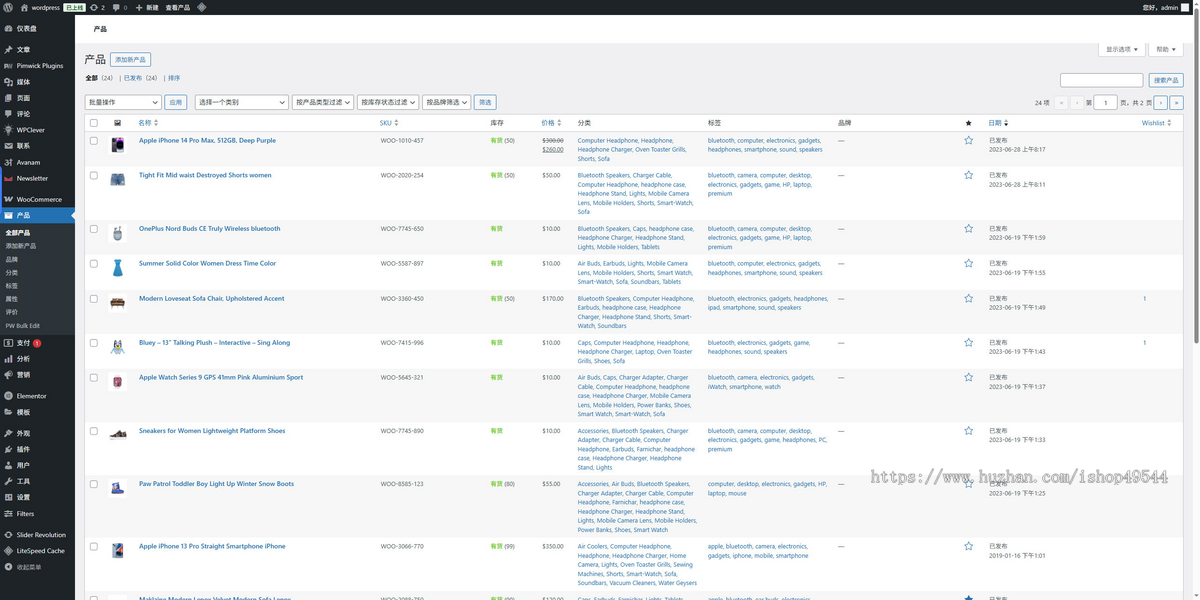
Task: Sort the table by the Wishlist column
Action: 1156,123
